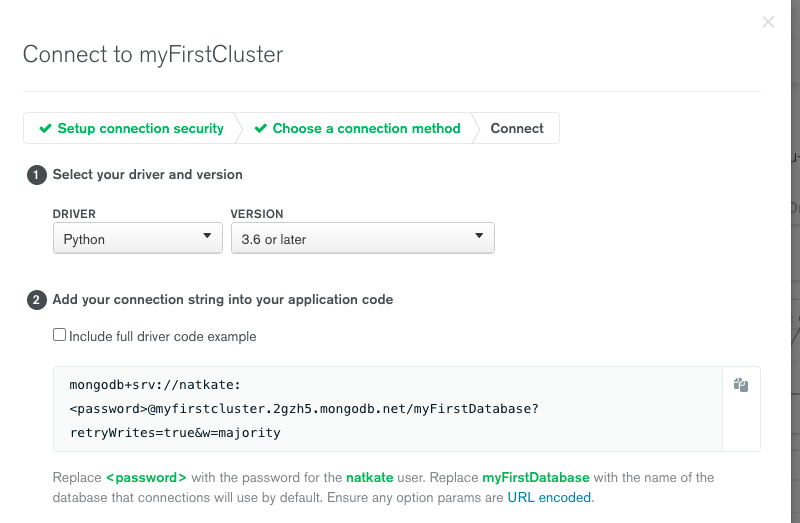Click the retryWrites=true&w=majority line
800x523 pixels.
pyautogui.click(x=175, y=433)
